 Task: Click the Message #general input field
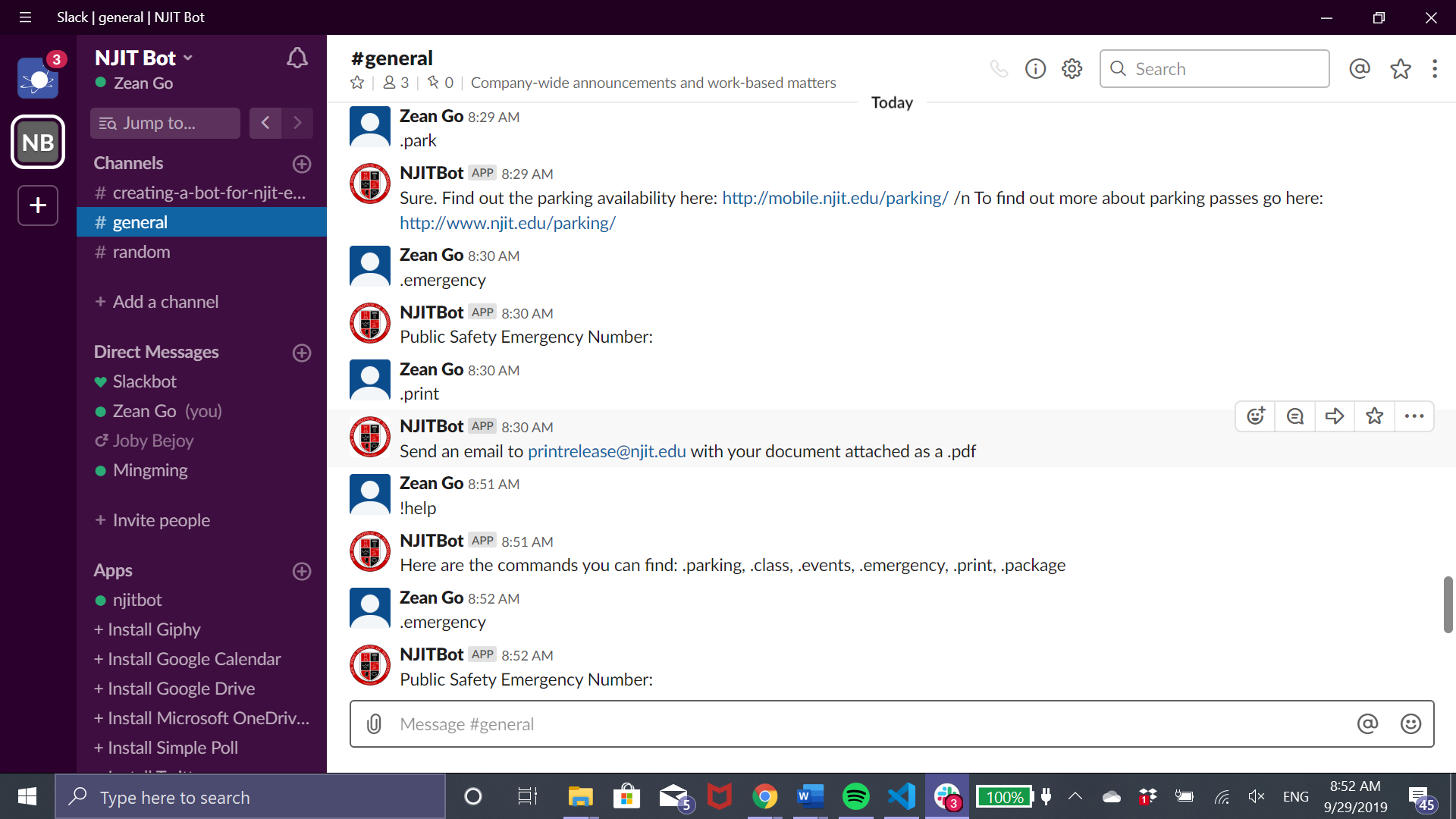tap(864, 724)
